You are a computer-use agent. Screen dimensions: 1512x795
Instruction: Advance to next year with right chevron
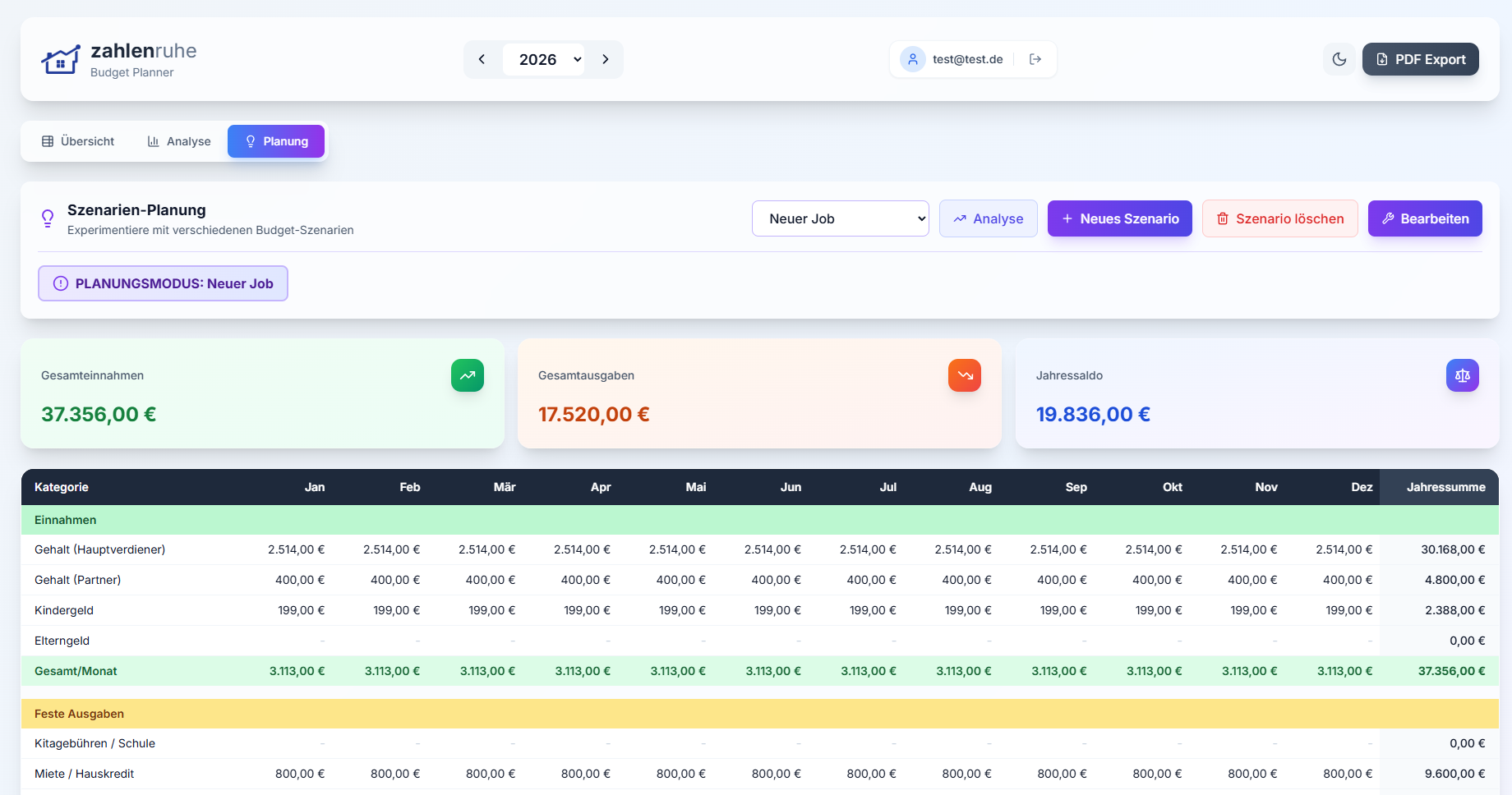pos(606,59)
